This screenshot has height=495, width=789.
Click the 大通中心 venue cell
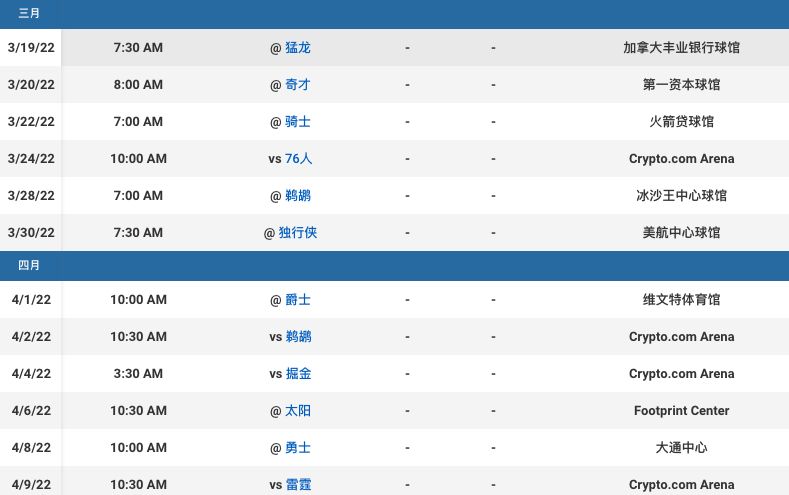coord(681,447)
